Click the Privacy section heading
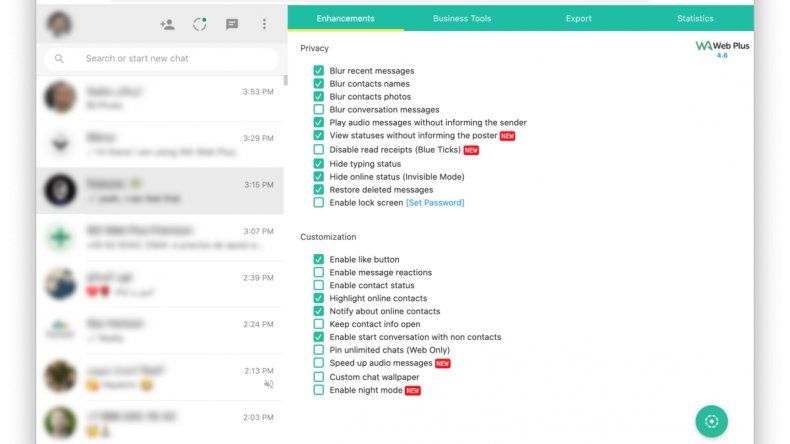Screen dimensions: 790x444 pos(314,48)
